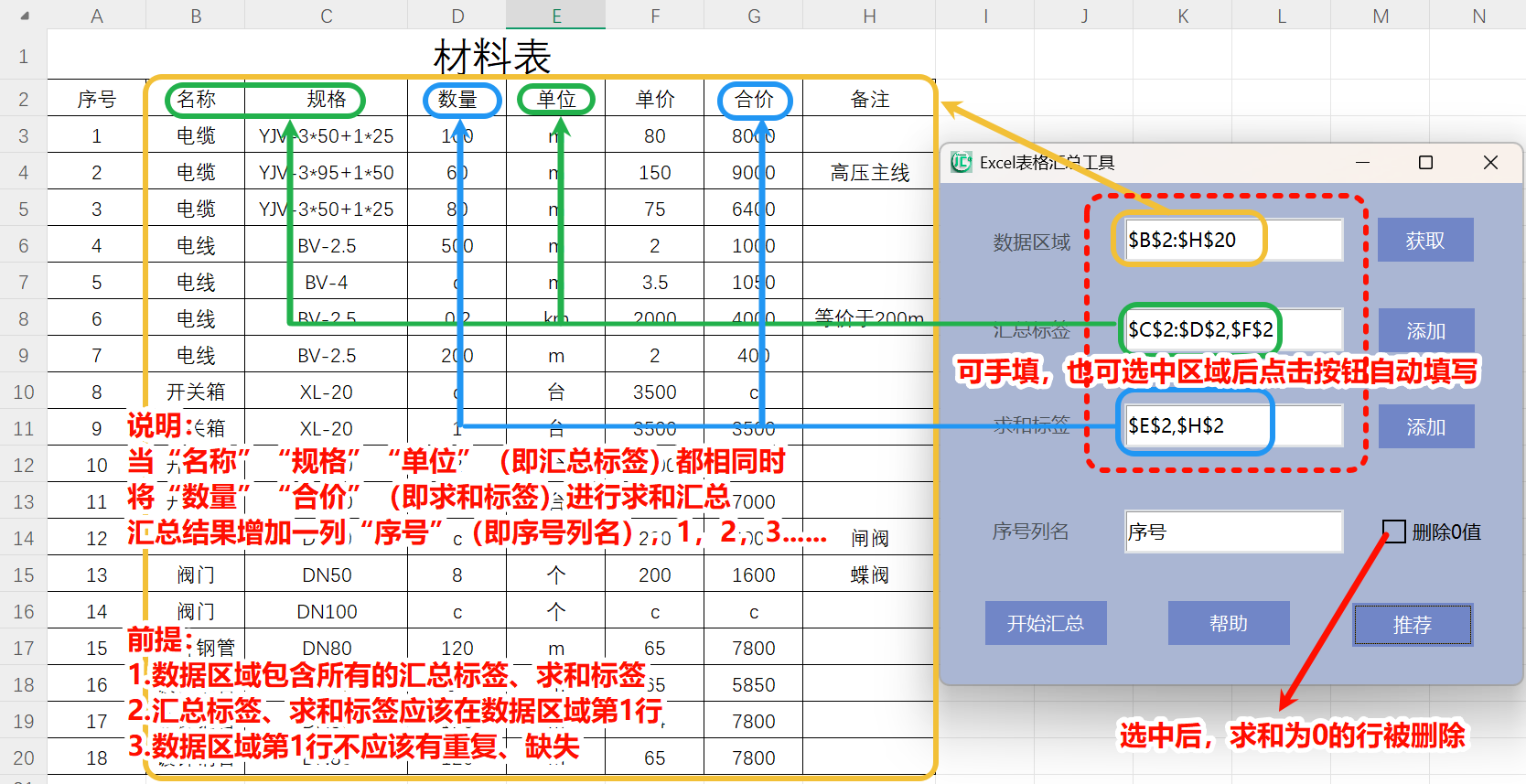Image resolution: width=1526 pixels, height=784 pixels.
Task: Click the Excel汇总工具 dialog title icon
Action: (x=961, y=163)
